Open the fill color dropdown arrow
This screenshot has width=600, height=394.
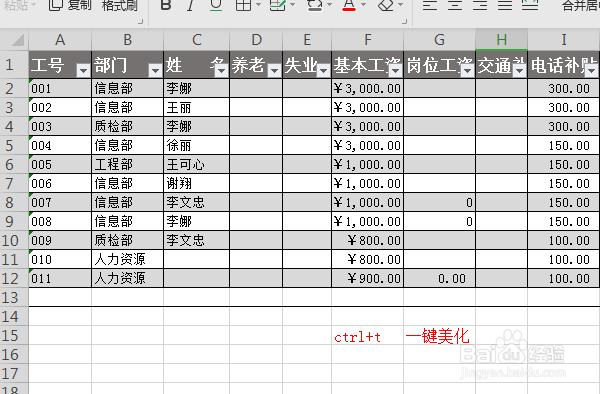329,5
